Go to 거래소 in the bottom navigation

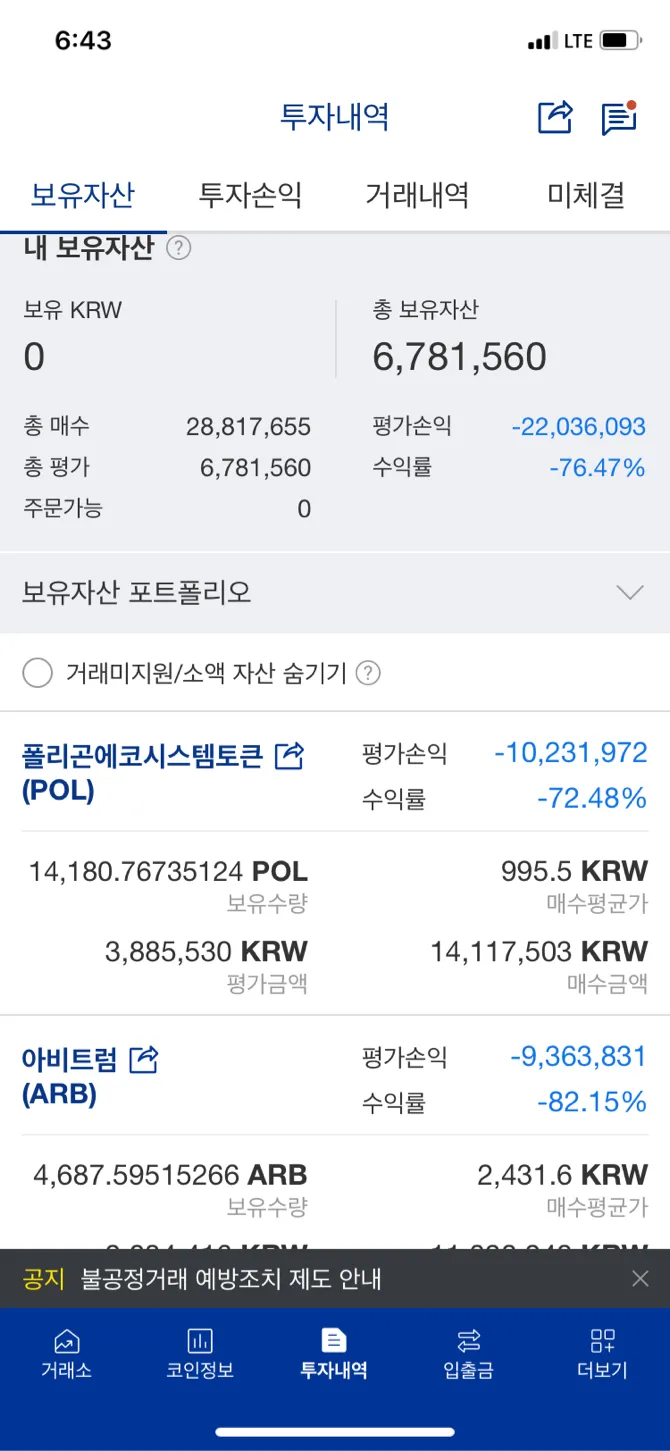66,1353
